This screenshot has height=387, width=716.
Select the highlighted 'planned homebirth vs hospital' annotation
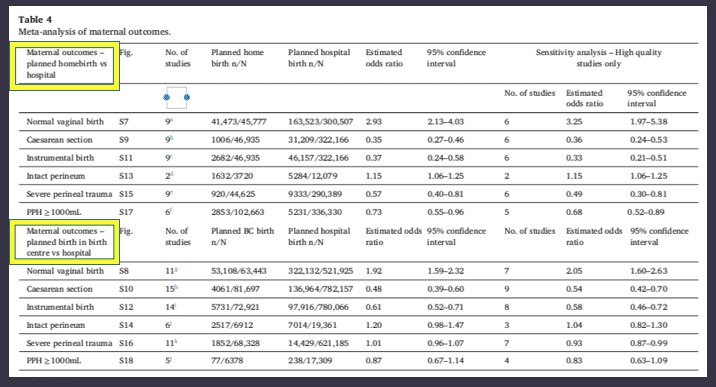coord(64,66)
